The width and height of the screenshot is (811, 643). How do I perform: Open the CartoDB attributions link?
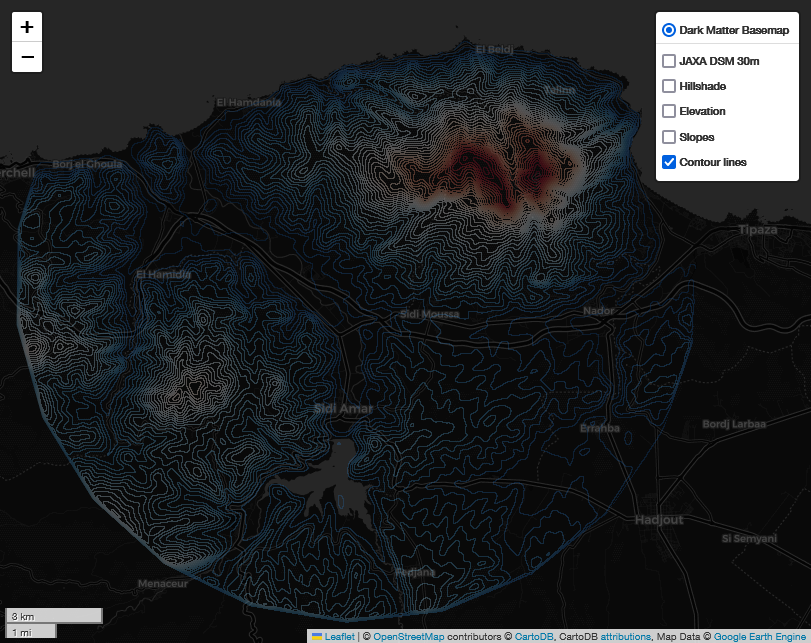click(624, 636)
